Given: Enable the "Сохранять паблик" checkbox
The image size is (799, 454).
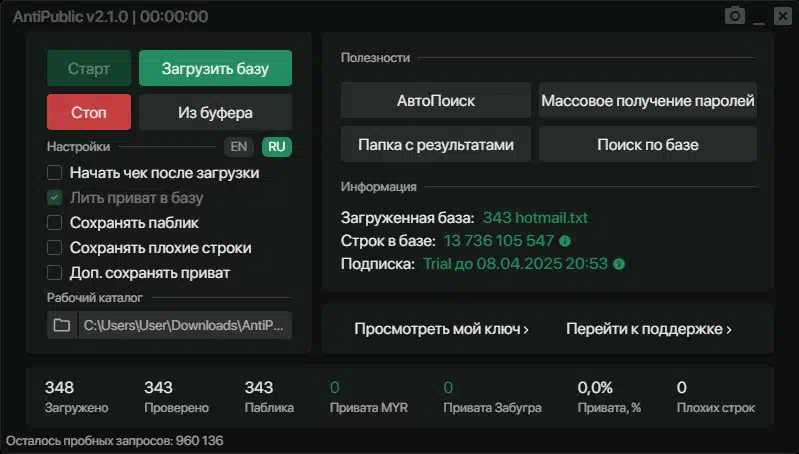Looking at the screenshot, I should coord(55,223).
